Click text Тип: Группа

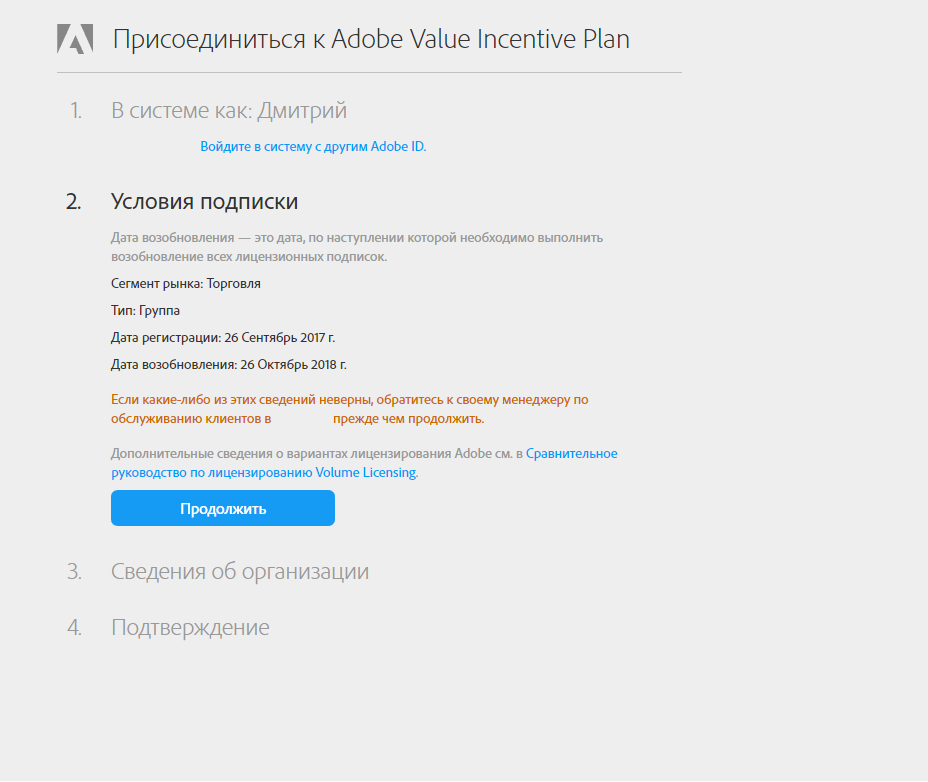(145, 311)
